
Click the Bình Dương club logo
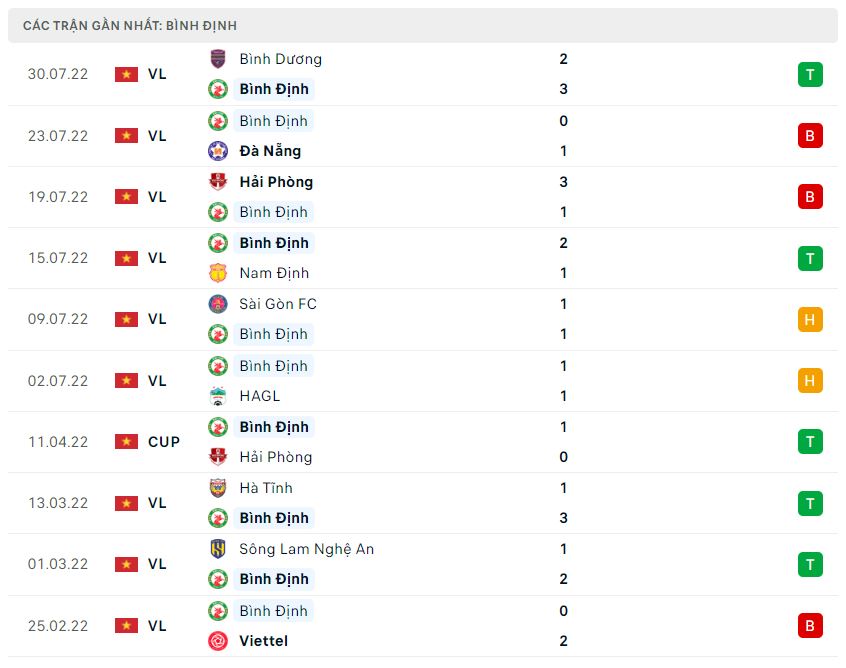pyautogui.click(x=217, y=59)
